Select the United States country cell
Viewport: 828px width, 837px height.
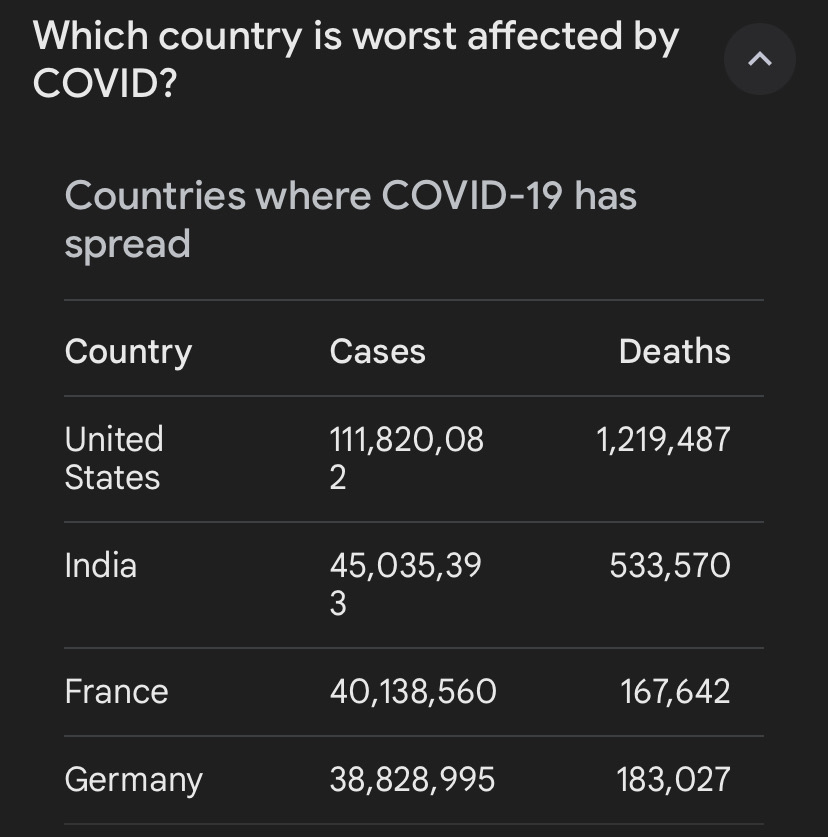[113, 458]
